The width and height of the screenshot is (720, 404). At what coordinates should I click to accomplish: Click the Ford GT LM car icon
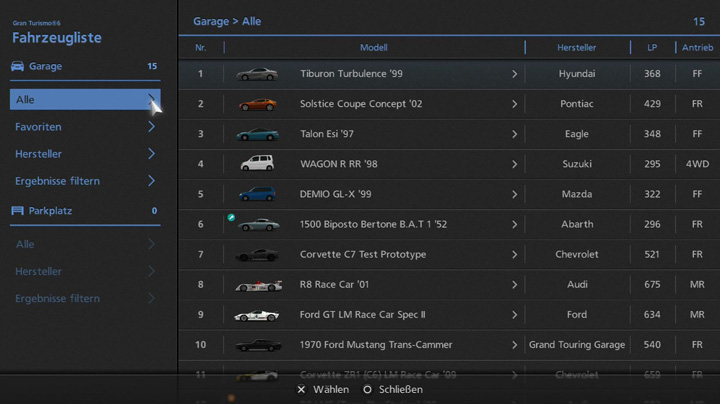point(257,315)
